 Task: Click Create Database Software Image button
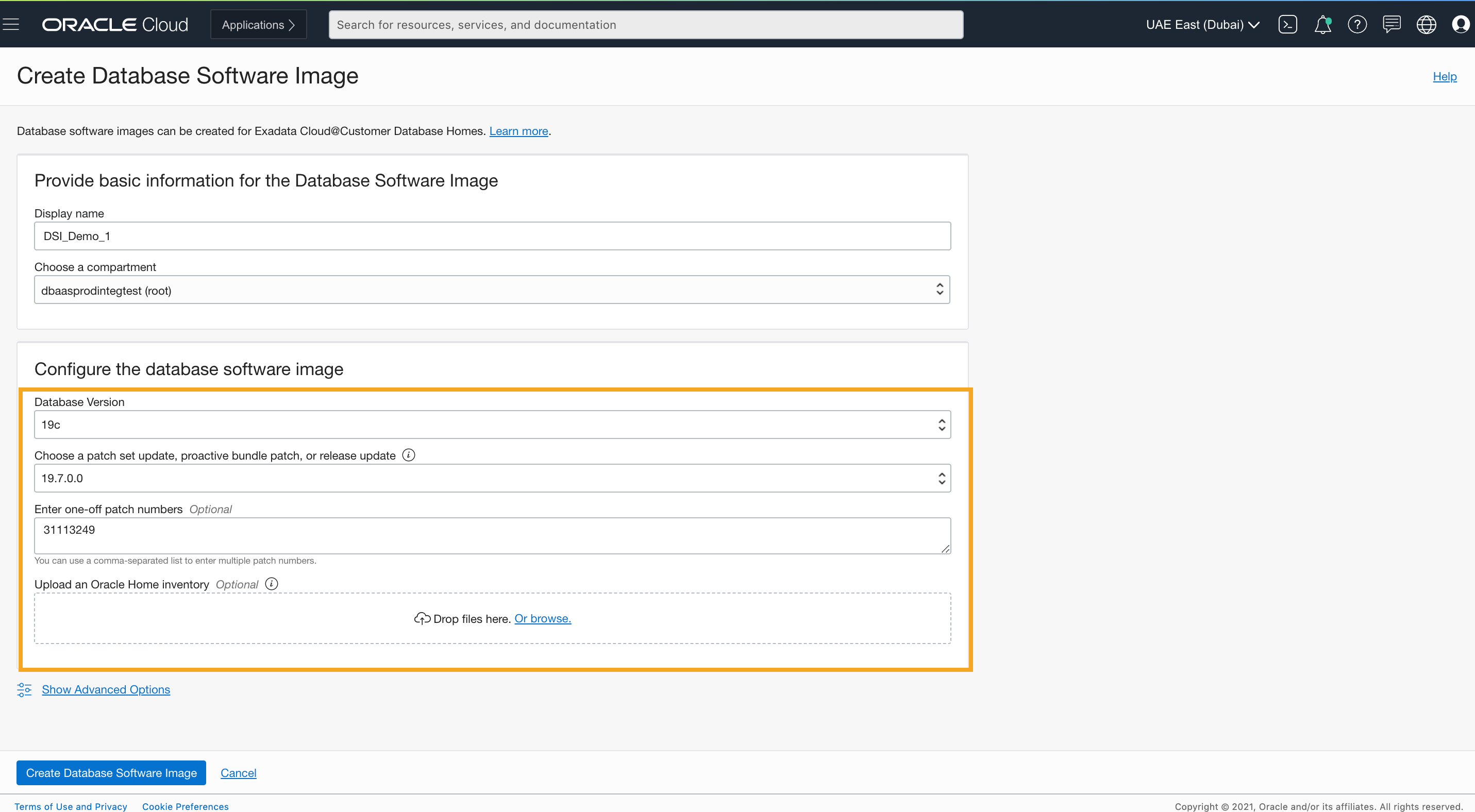[111, 772]
